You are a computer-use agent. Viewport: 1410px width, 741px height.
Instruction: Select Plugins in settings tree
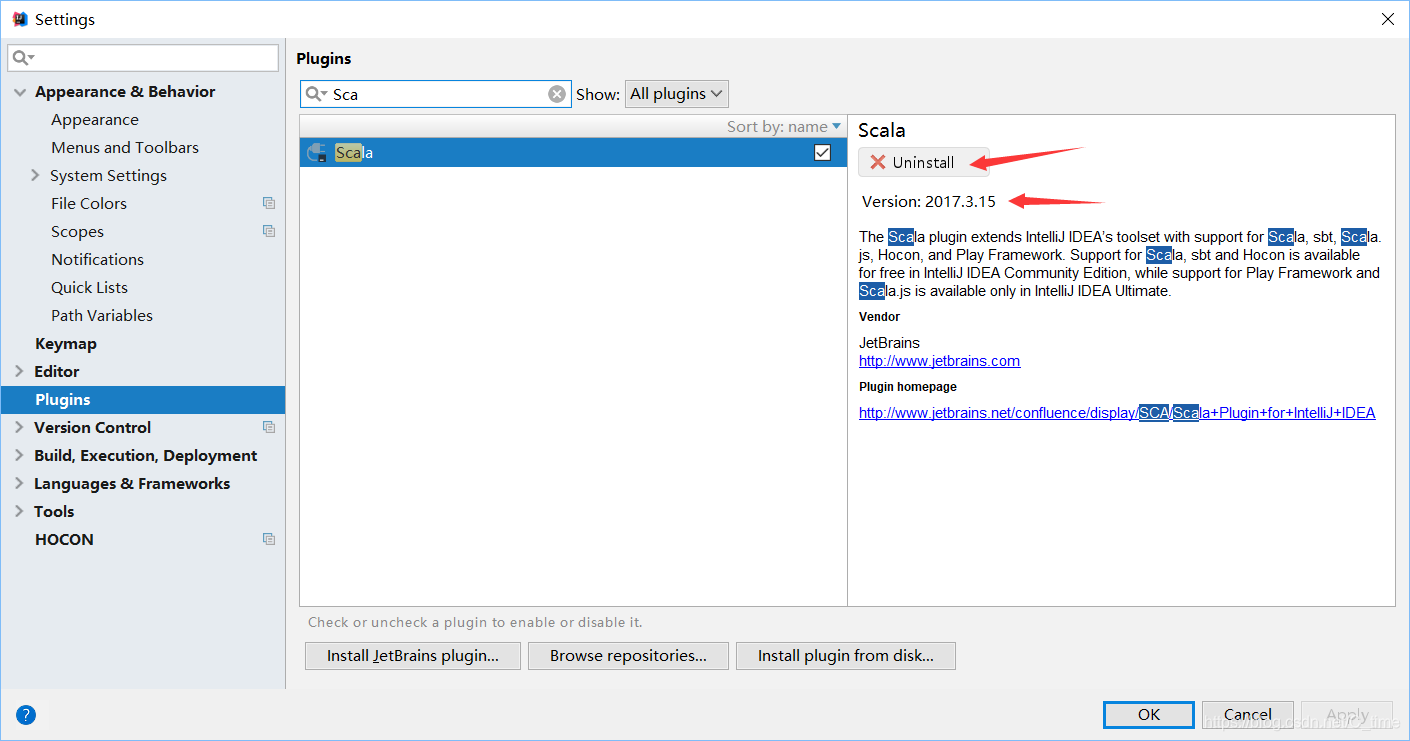pos(142,399)
